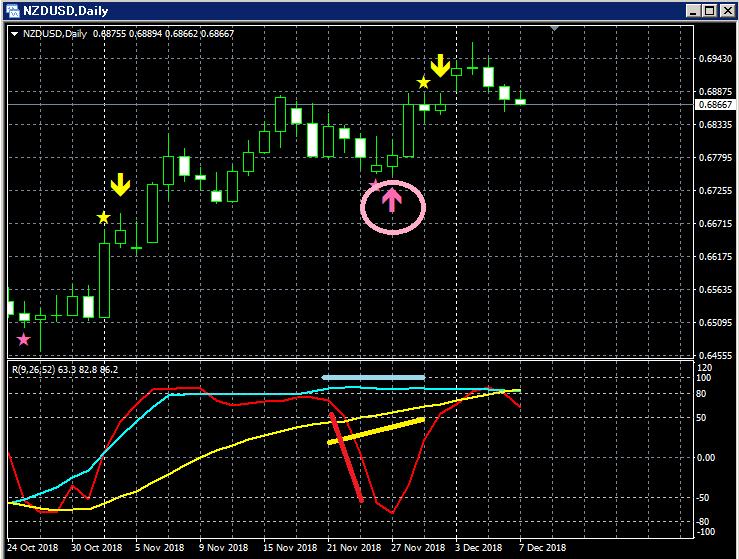Click the 15 Nov 2018 date label
Viewport: 739px width, 559px height.
(290, 548)
